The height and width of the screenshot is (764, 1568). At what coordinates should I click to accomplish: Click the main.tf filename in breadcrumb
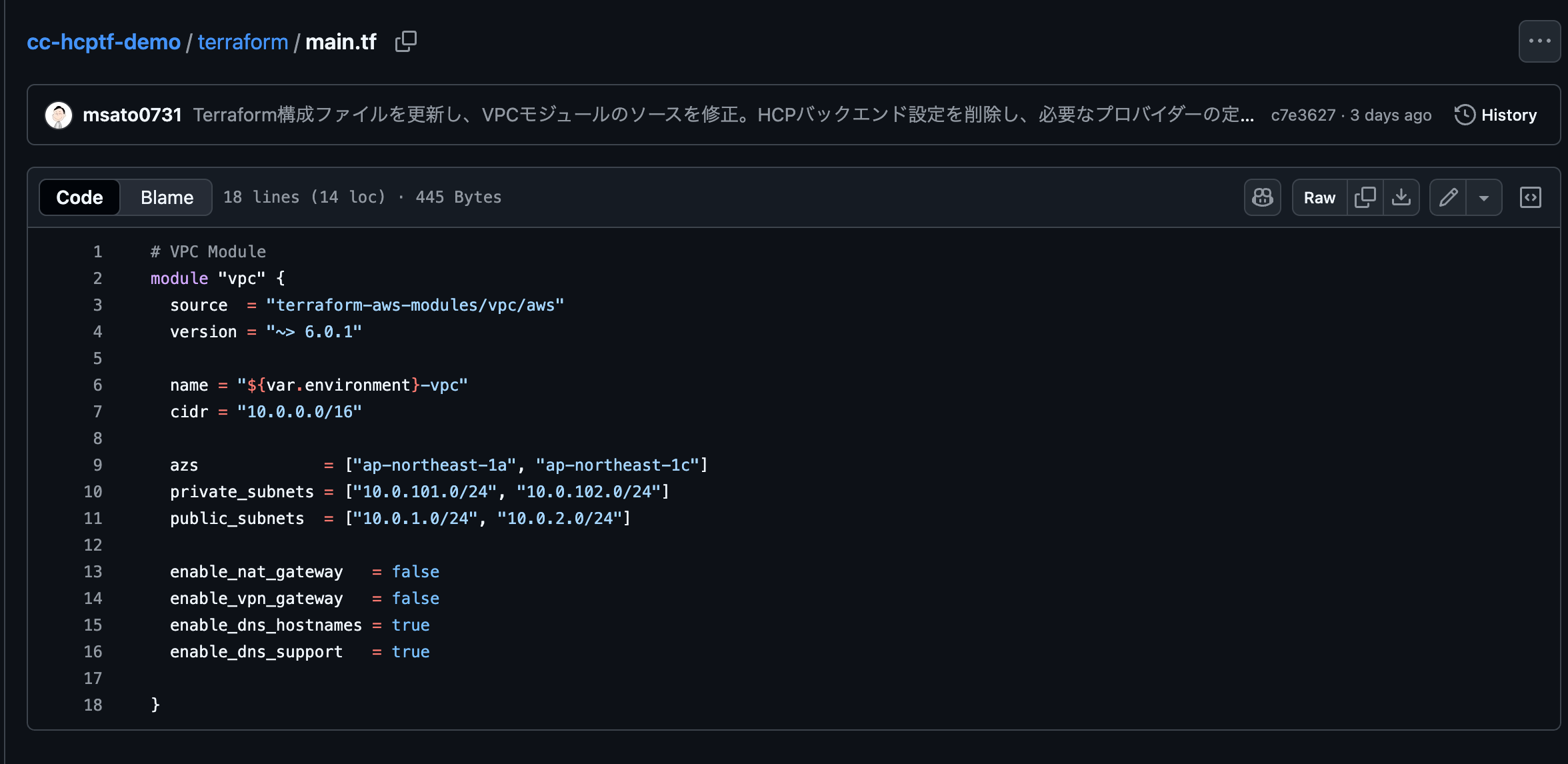click(x=341, y=41)
